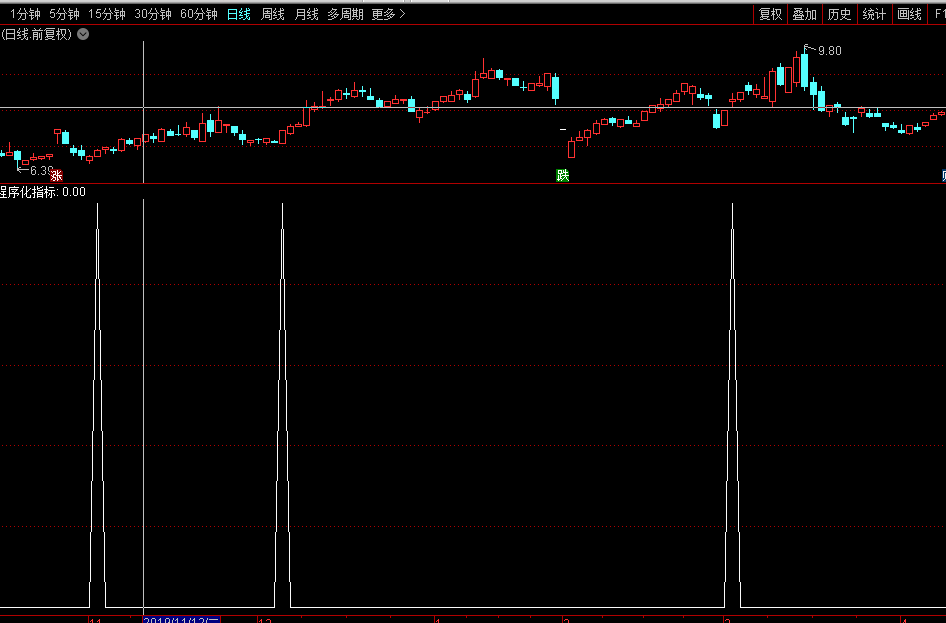
Task: Switch to 15分钟 timeframe
Action: (x=107, y=14)
